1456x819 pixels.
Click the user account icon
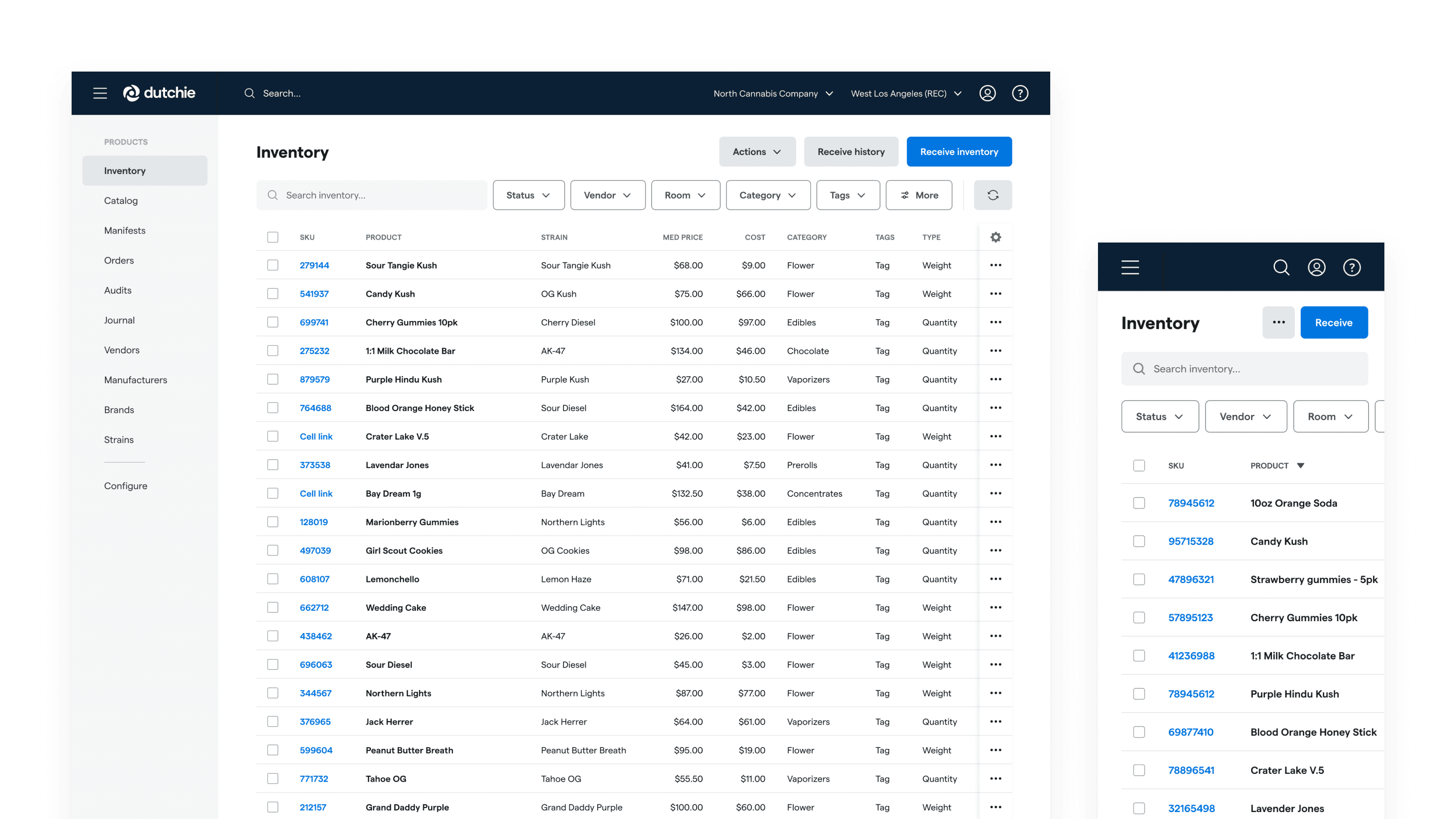coord(988,93)
